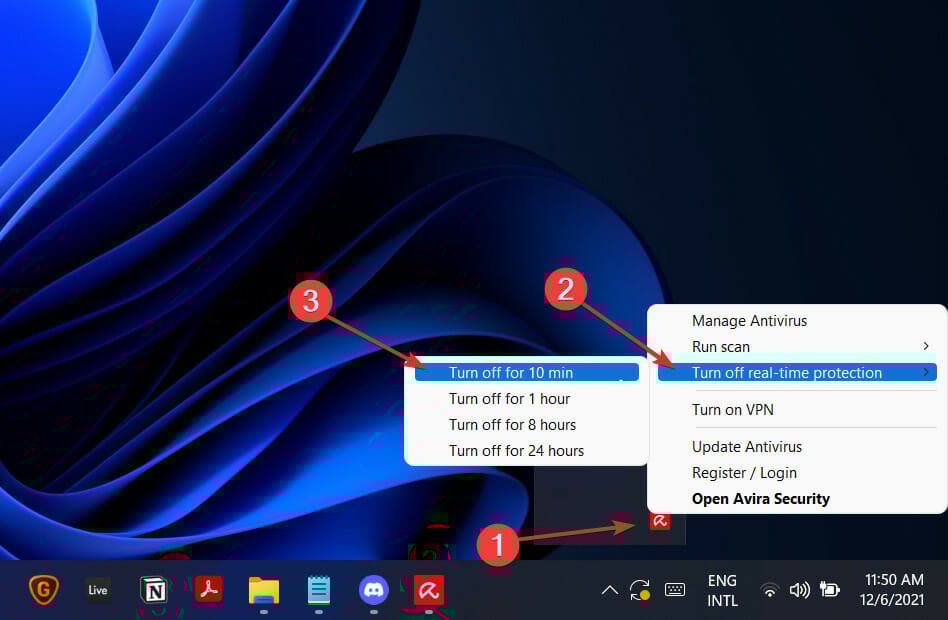This screenshot has width=948, height=620.
Task: Open the Wi-Fi network settings
Action: click(x=769, y=590)
